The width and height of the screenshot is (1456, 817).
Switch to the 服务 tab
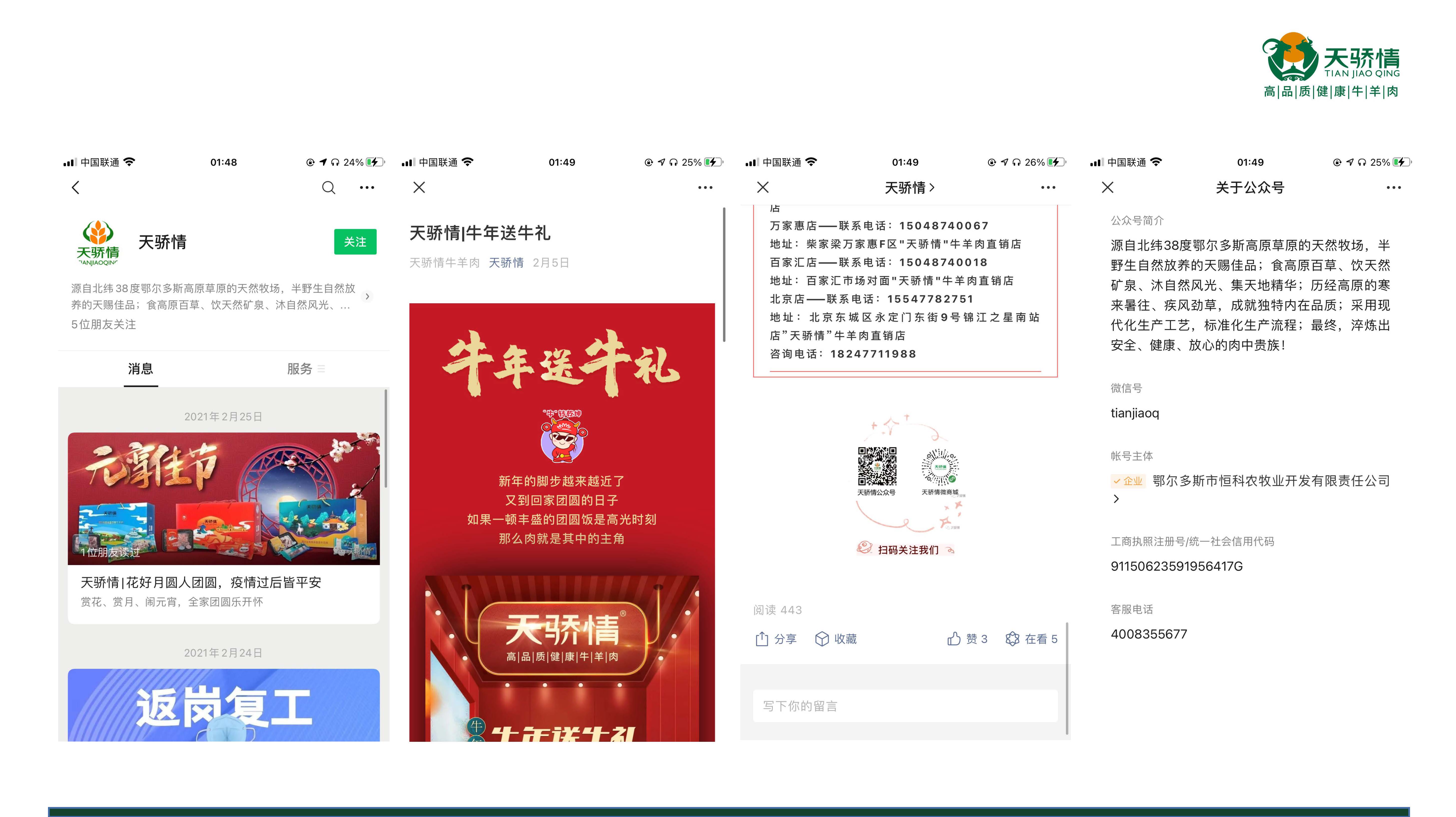pos(300,369)
